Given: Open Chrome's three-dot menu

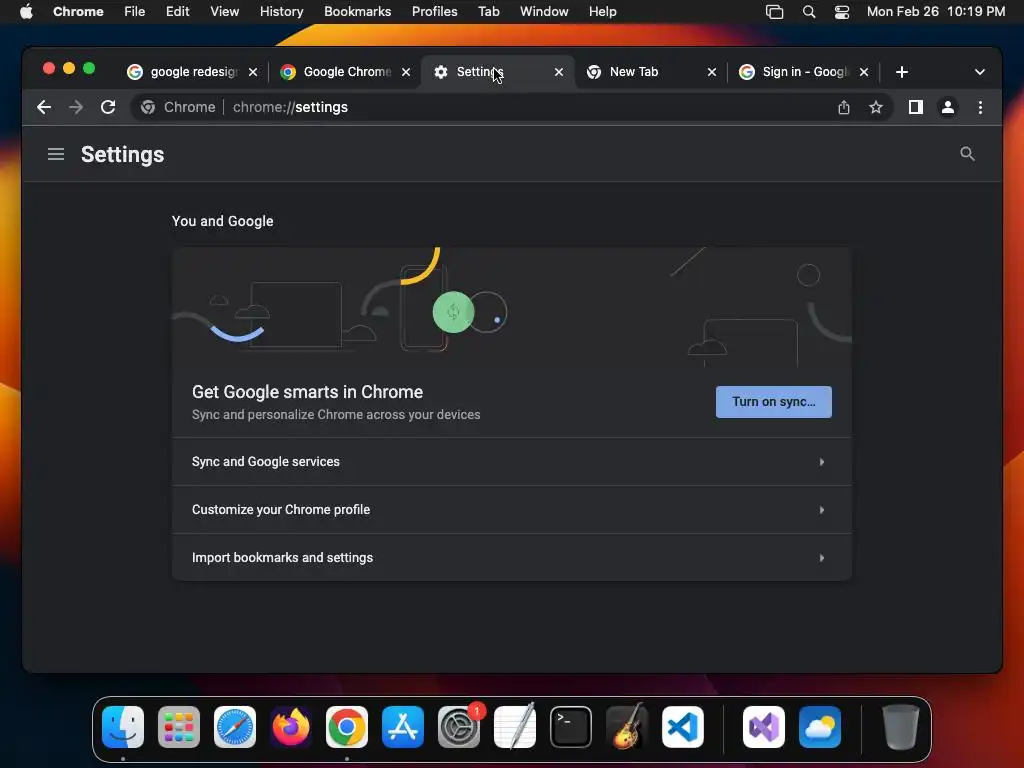Looking at the screenshot, I should click(x=980, y=107).
